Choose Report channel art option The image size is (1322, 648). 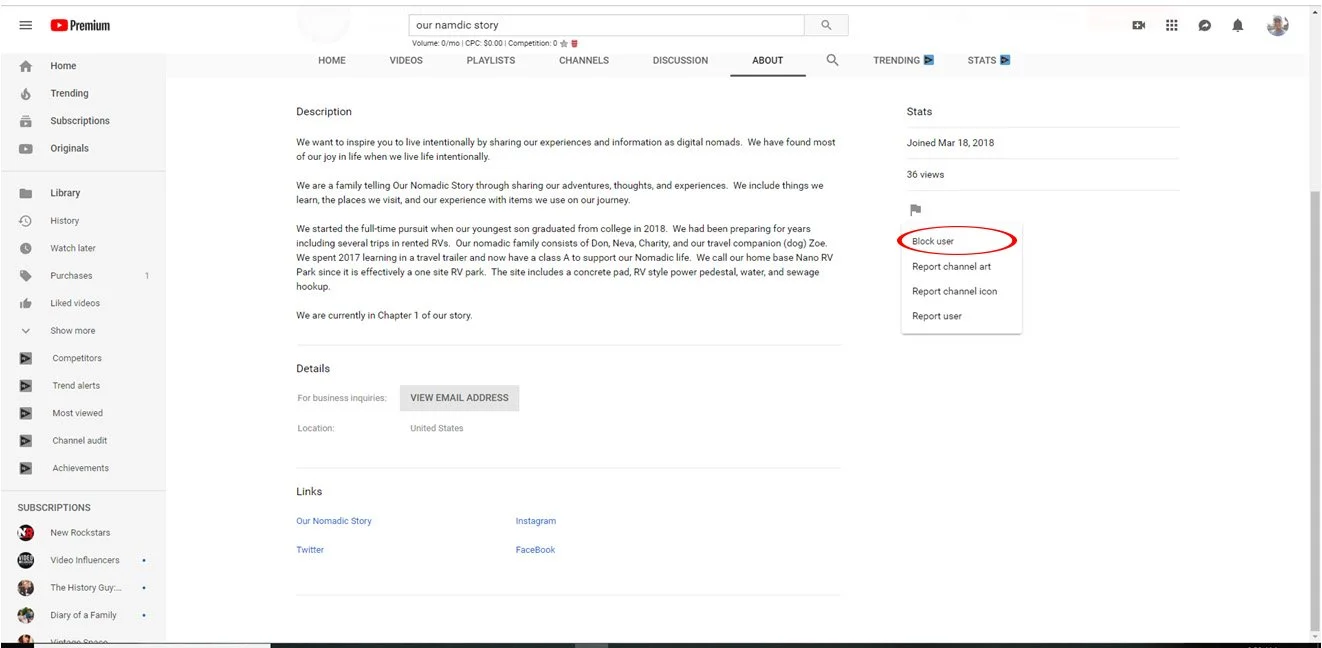[952, 267]
